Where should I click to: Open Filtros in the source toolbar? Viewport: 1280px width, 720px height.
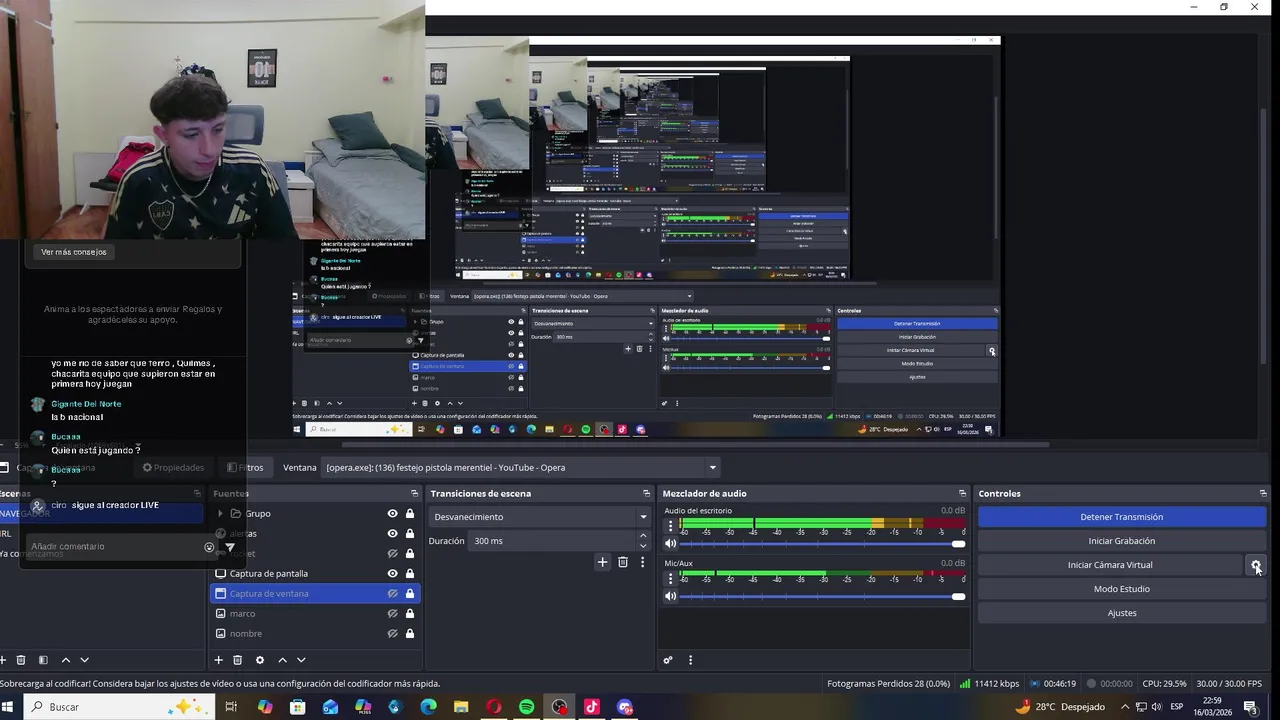pos(245,467)
